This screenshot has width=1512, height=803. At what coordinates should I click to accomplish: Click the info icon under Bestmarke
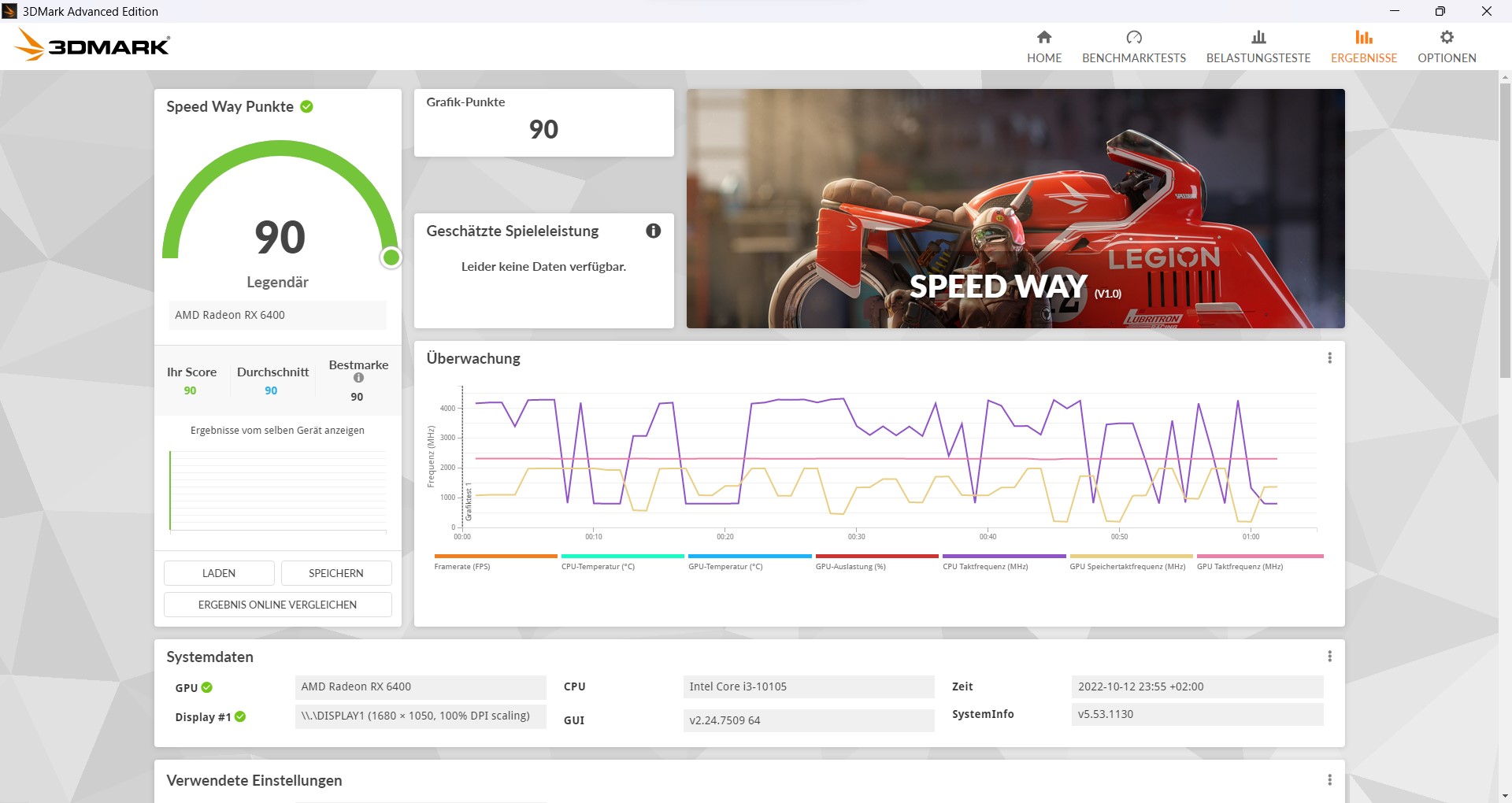(358, 378)
